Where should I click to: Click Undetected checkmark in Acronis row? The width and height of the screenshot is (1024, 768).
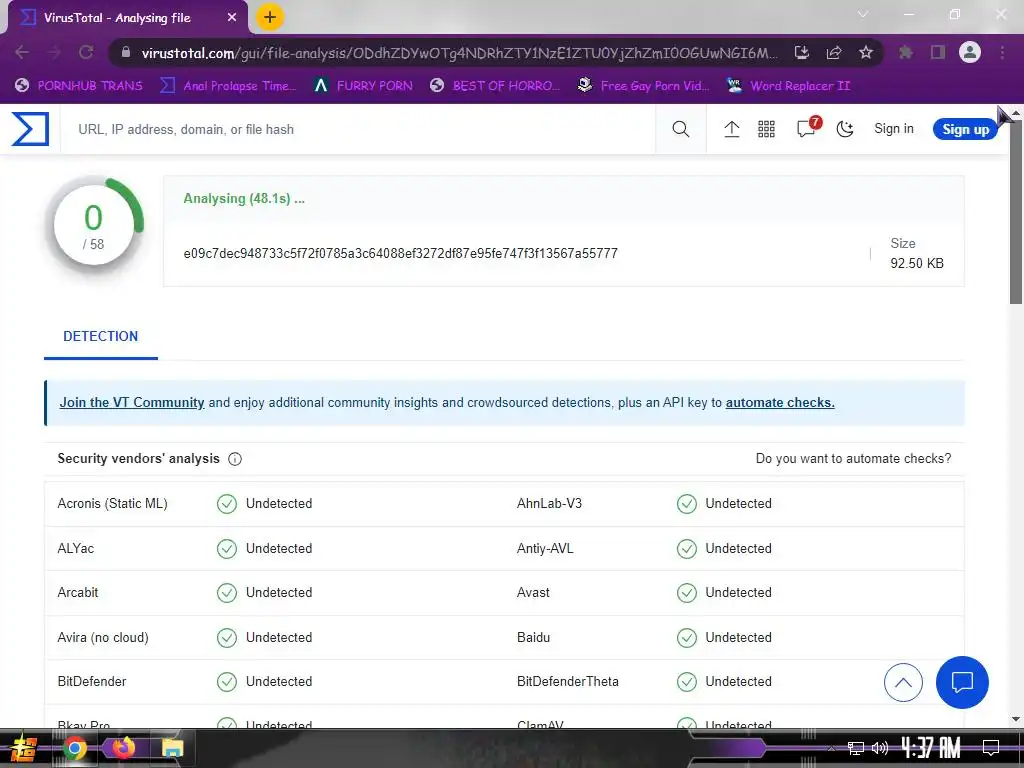[x=227, y=504]
